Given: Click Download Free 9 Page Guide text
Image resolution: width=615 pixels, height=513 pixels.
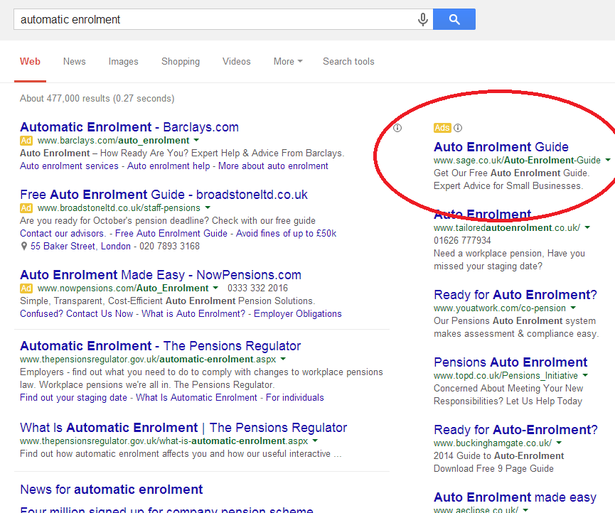Looking at the screenshot, I should (x=493, y=469).
